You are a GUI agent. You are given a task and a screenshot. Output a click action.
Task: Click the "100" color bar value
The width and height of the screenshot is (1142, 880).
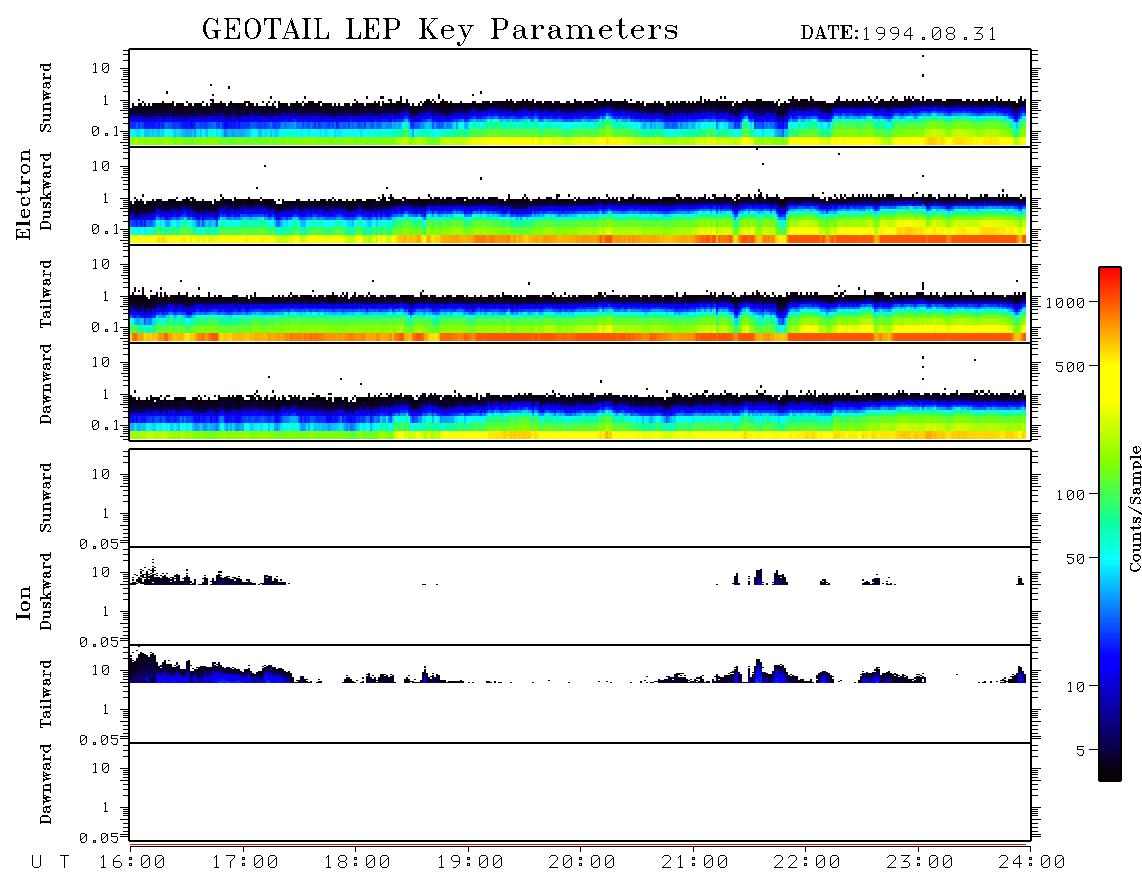point(1070,495)
